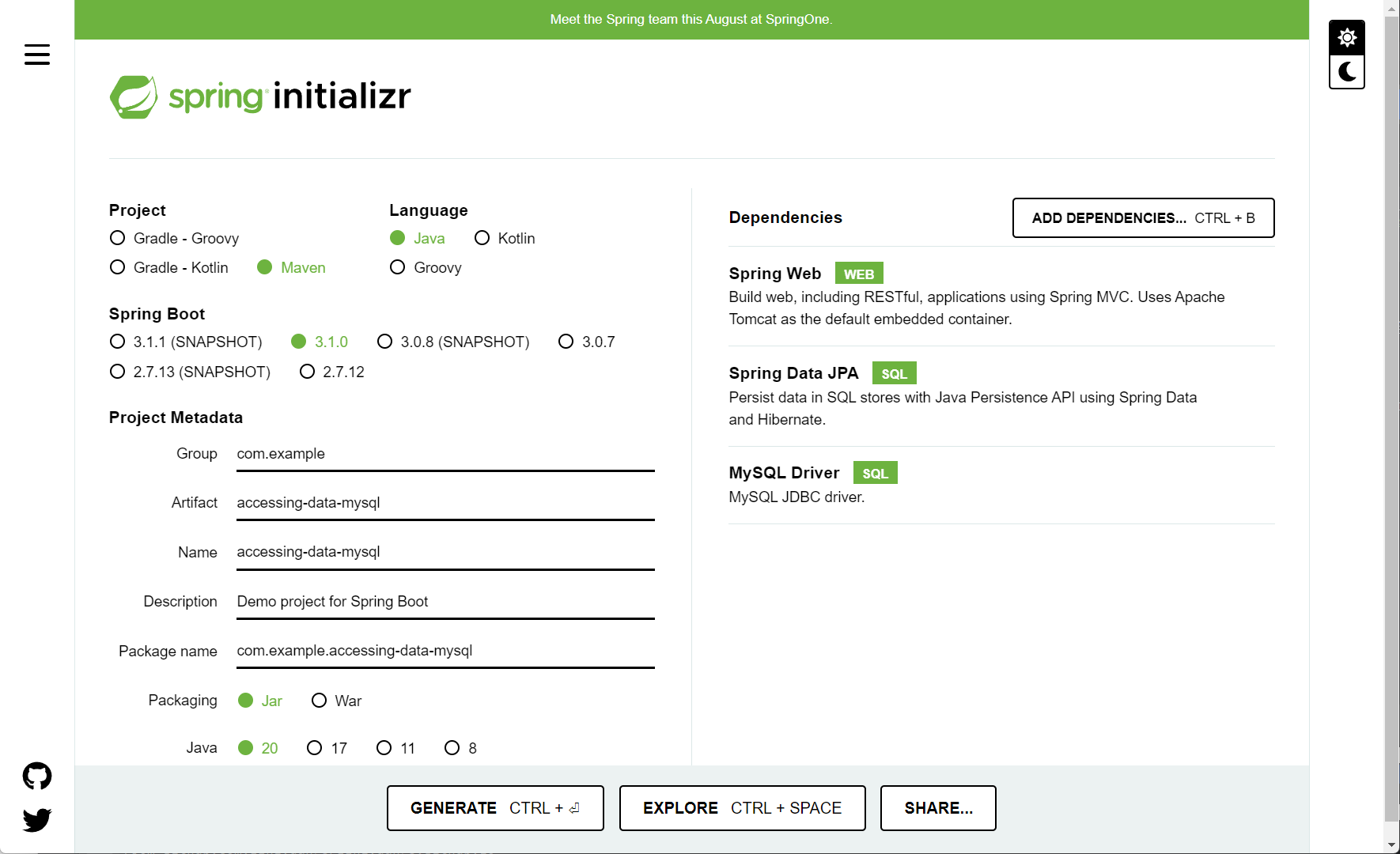Click the MySQL JDBC driver description
Image resolution: width=1400 pixels, height=854 pixels.
click(796, 497)
